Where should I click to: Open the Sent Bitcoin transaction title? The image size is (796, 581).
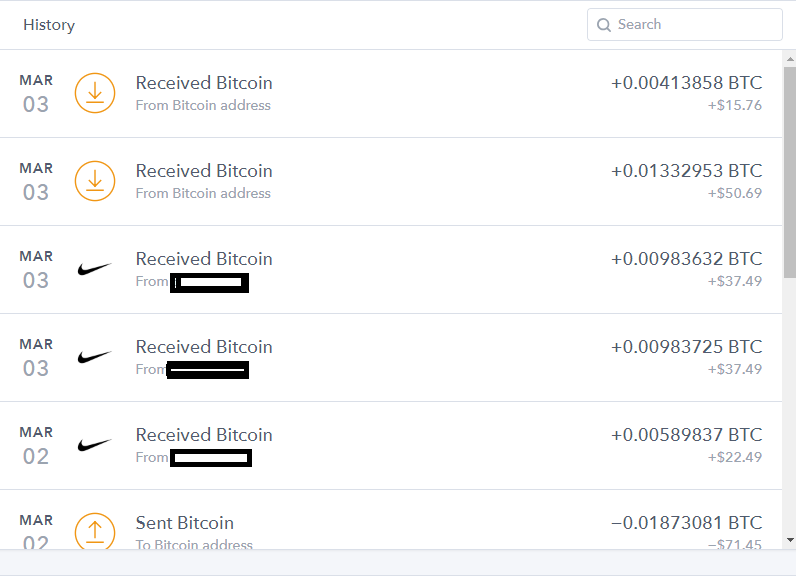(x=185, y=523)
